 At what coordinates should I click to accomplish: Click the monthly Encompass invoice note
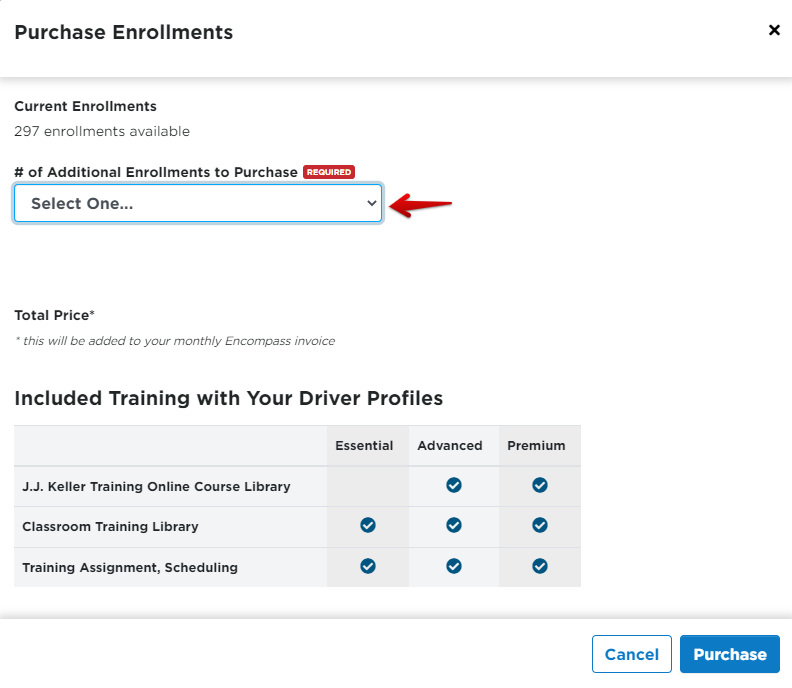pos(175,341)
